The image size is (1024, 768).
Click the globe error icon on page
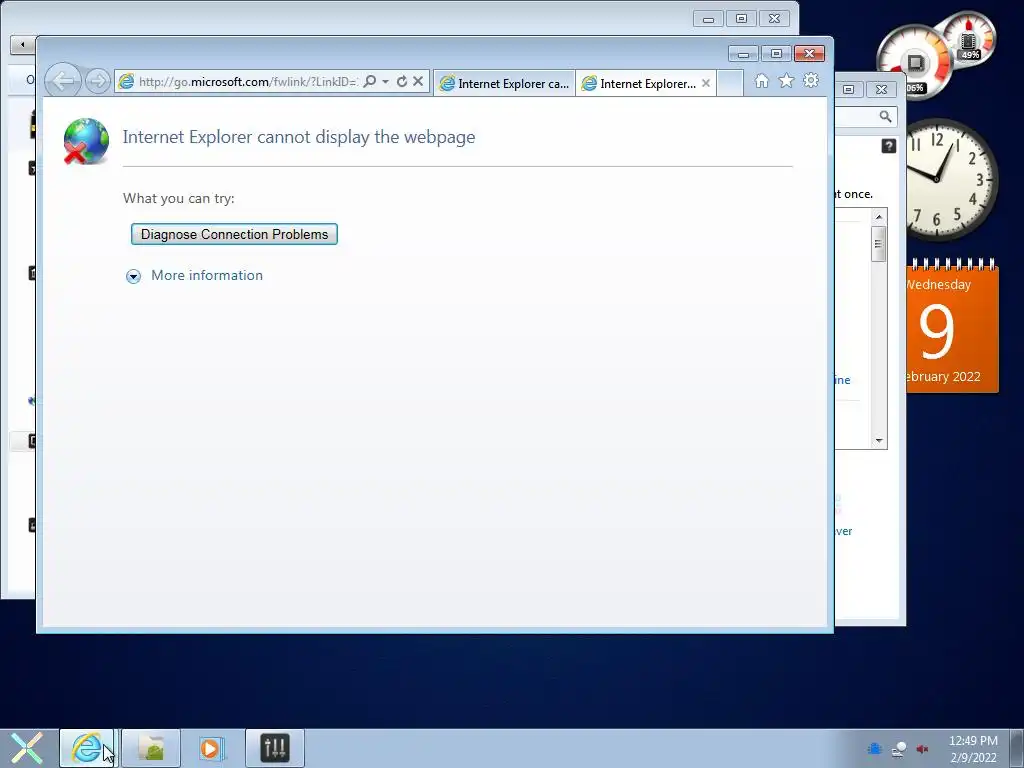pos(86,141)
